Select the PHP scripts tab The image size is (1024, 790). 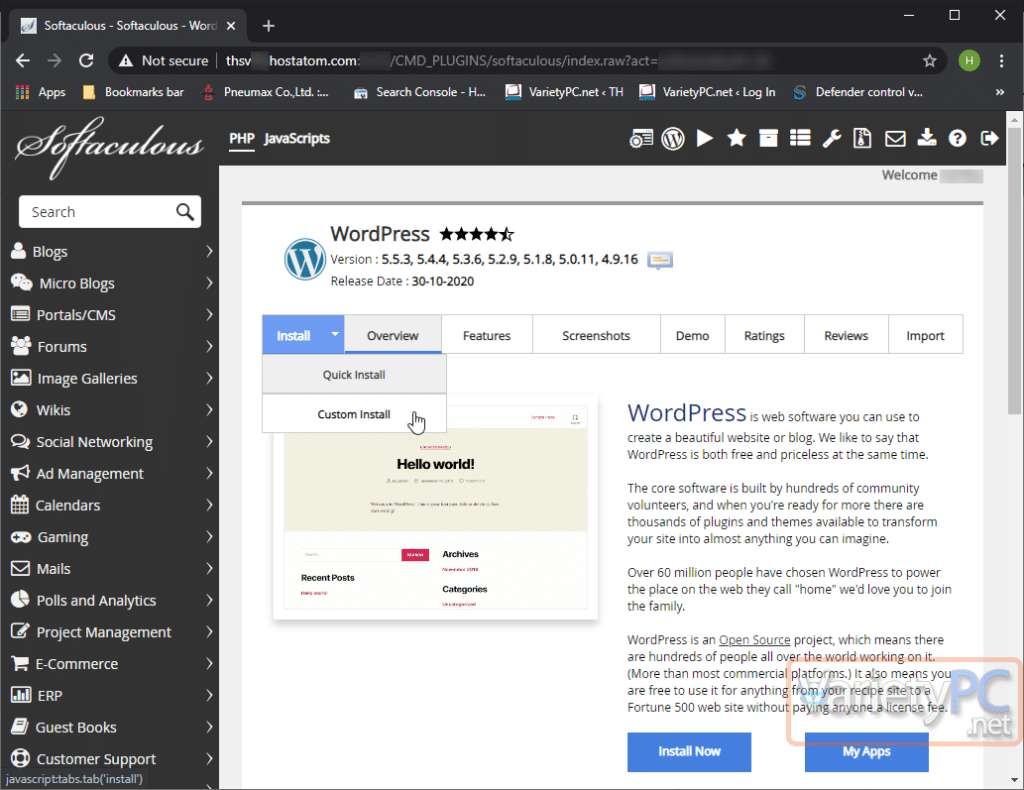[242, 138]
